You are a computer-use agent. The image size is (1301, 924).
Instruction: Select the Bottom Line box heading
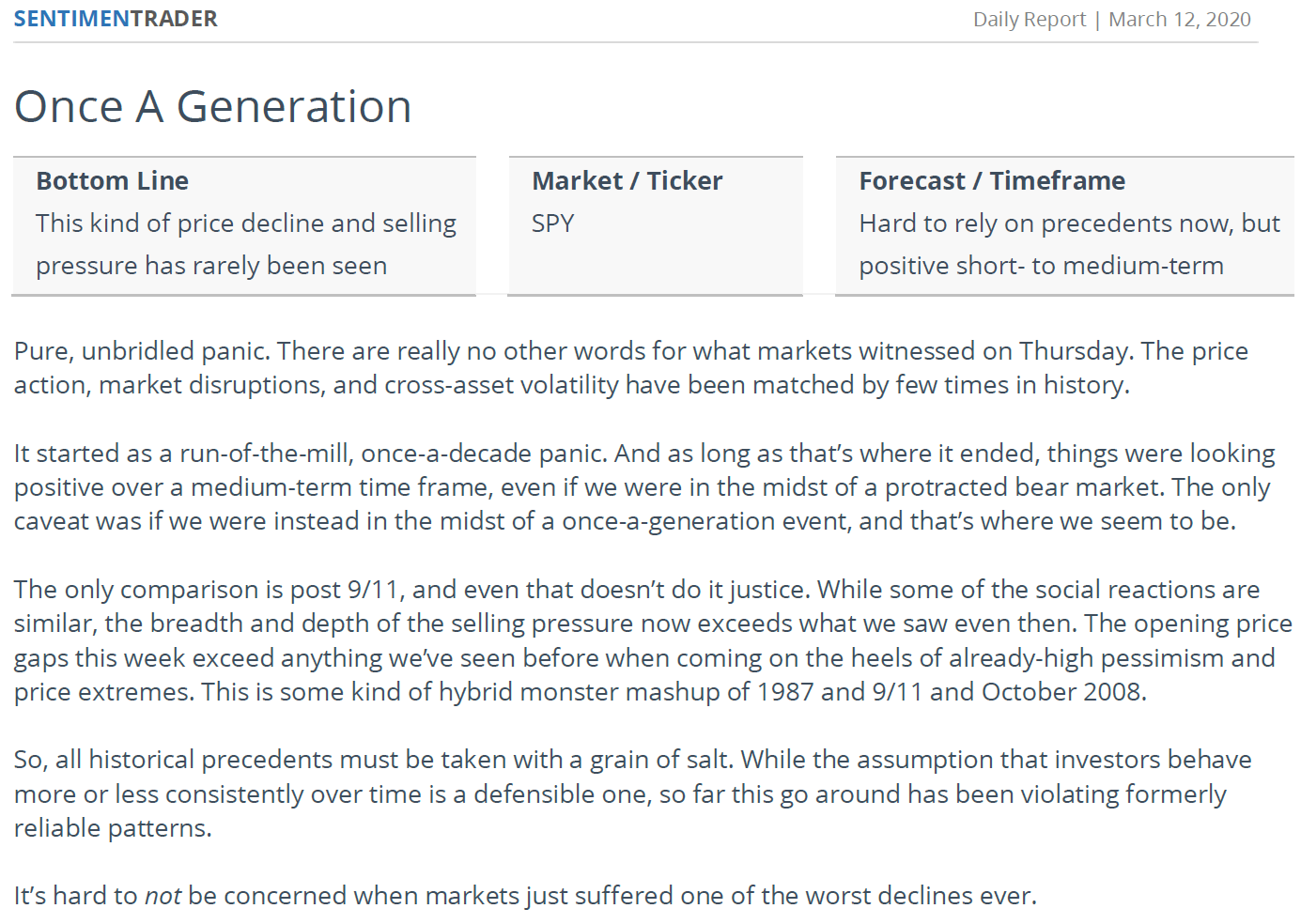[113, 180]
